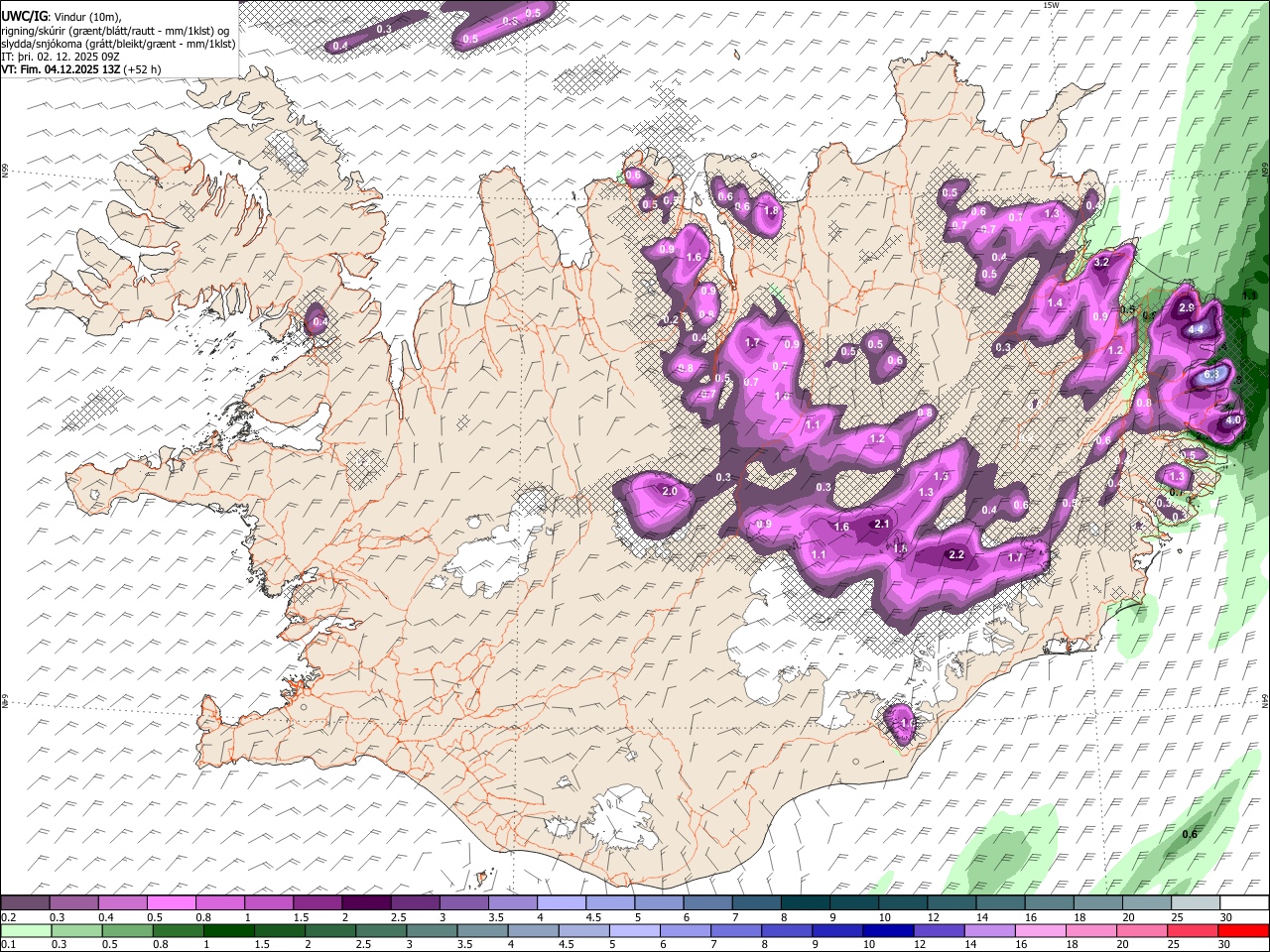Select the top-row snow legend swatch labeled 3
The image size is (1270, 952).
pos(463,902)
